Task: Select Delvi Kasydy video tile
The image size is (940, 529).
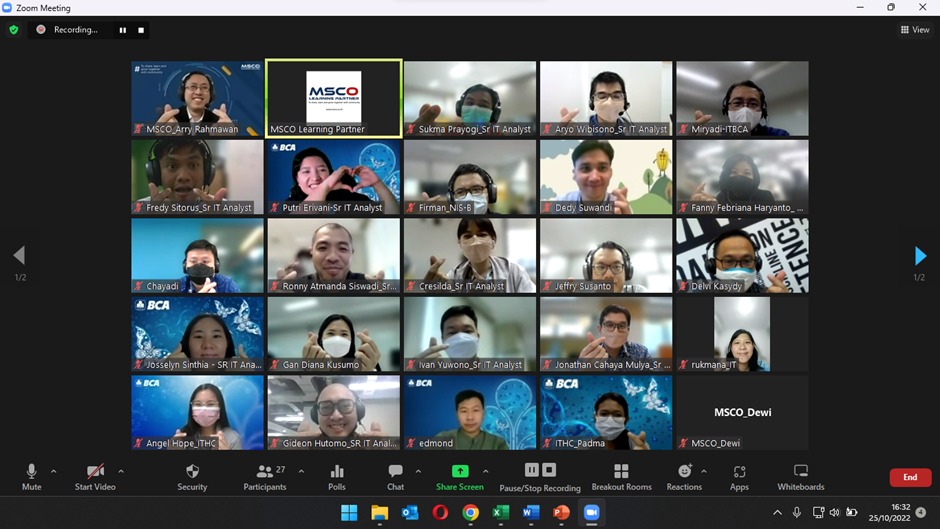Action: coord(742,256)
